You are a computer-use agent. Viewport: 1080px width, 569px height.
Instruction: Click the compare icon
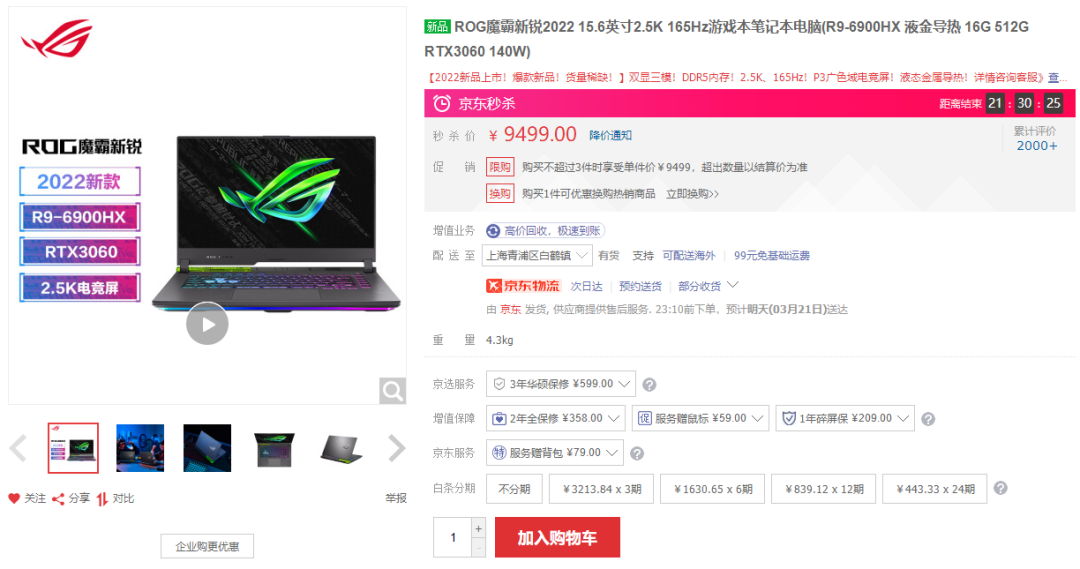click(x=102, y=499)
